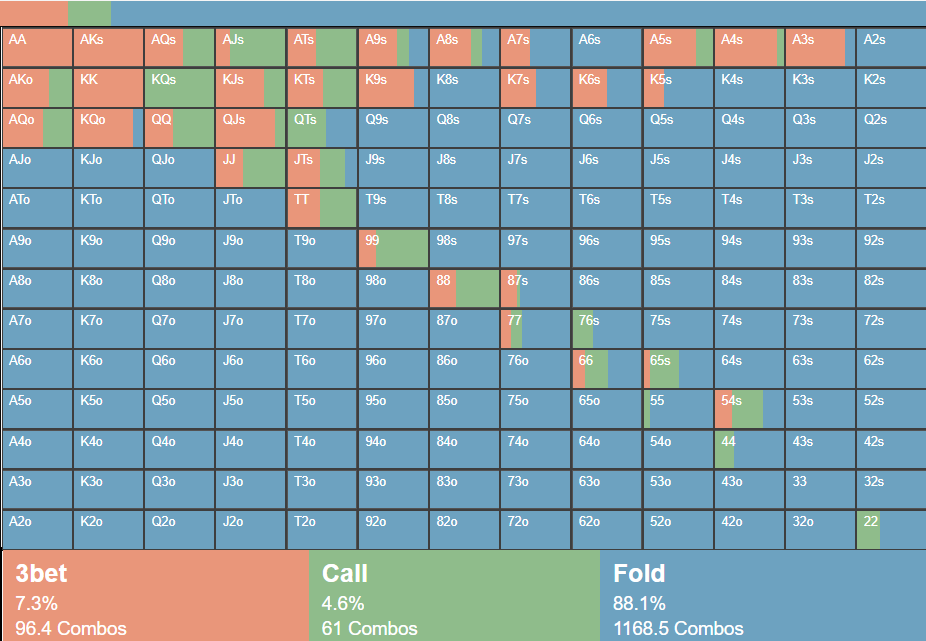Select the KK pocket pair cell
Viewport: 926px width, 641px height.
[x=108, y=88]
